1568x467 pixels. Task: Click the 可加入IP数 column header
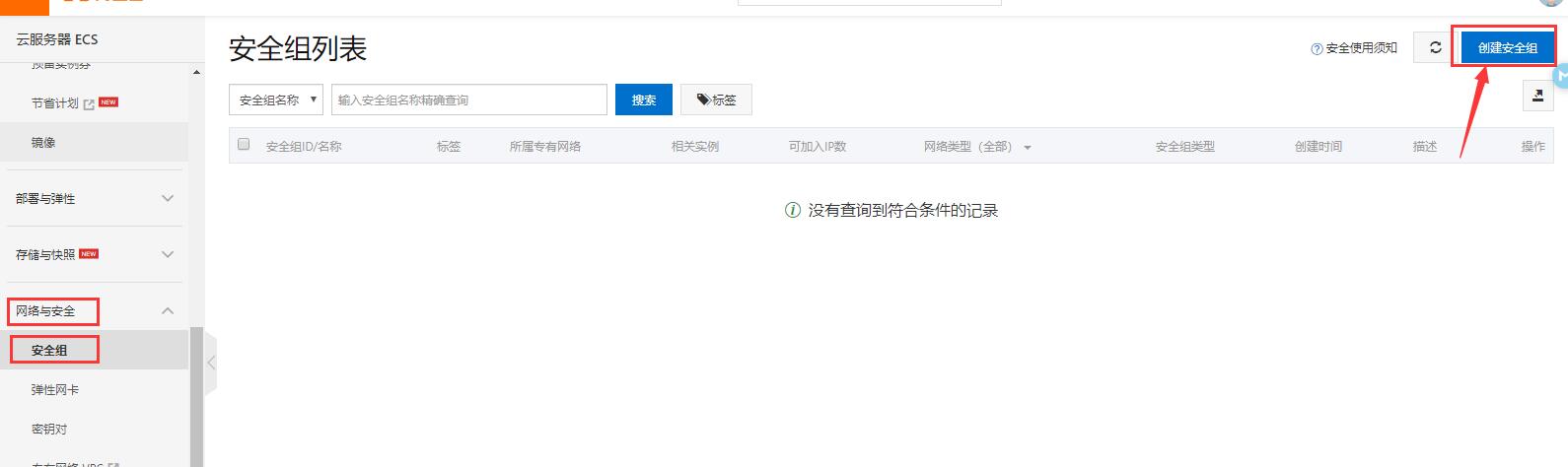pos(818,147)
